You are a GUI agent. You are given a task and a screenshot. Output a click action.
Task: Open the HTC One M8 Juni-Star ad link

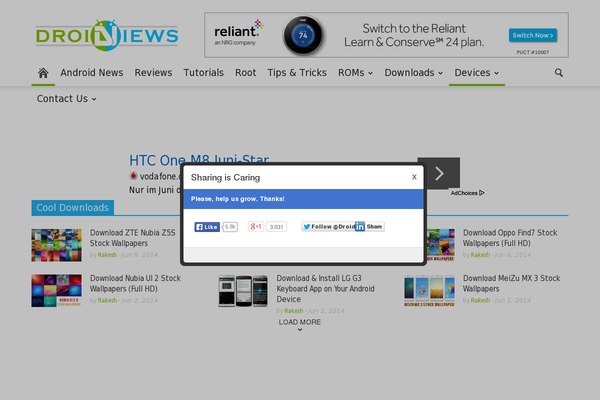click(199, 160)
